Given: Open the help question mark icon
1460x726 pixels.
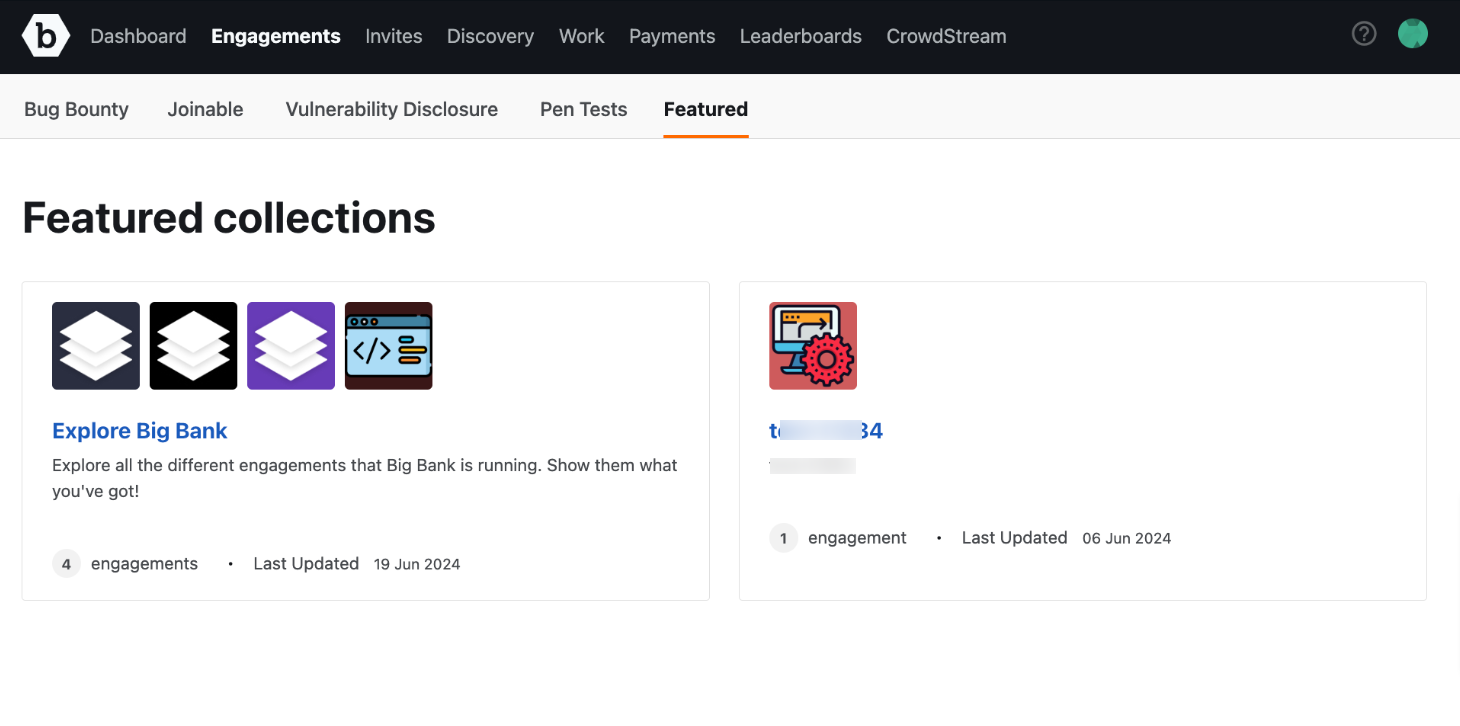Looking at the screenshot, I should pyautogui.click(x=1364, y=34).
